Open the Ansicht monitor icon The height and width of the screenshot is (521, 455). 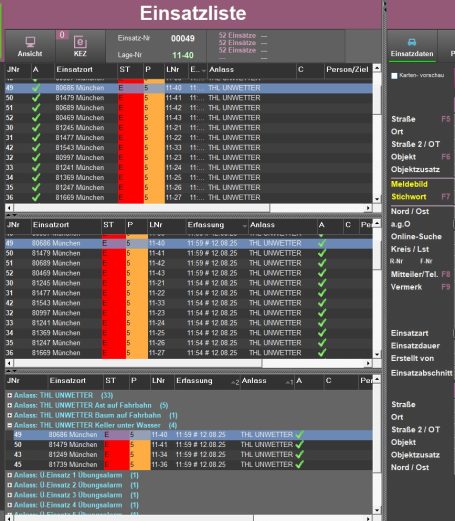point(30,42)
